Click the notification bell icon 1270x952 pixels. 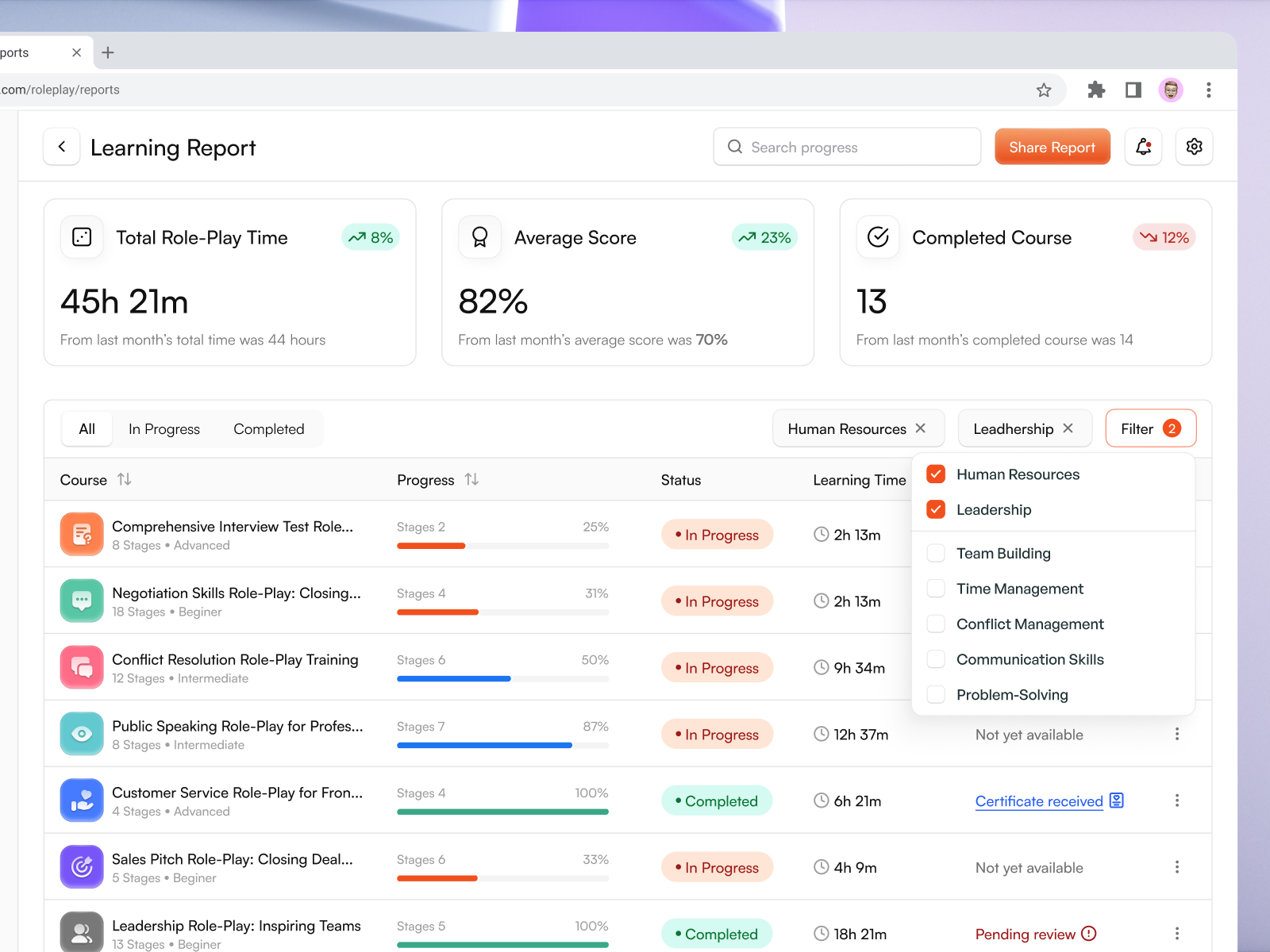1143,147
